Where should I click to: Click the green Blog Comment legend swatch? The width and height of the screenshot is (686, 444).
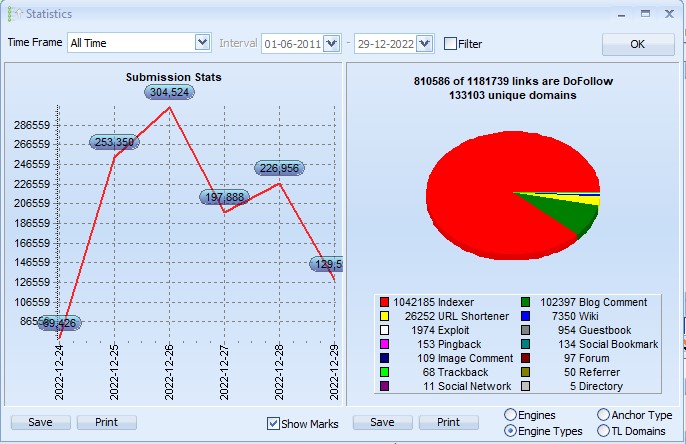click(525, 302)
